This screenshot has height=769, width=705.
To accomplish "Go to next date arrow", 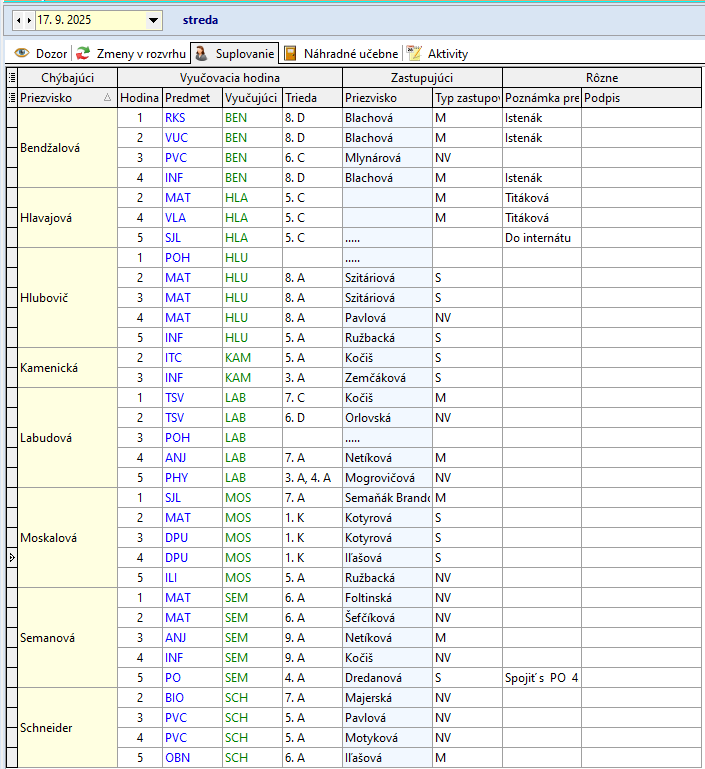I will tap(29, 20).
